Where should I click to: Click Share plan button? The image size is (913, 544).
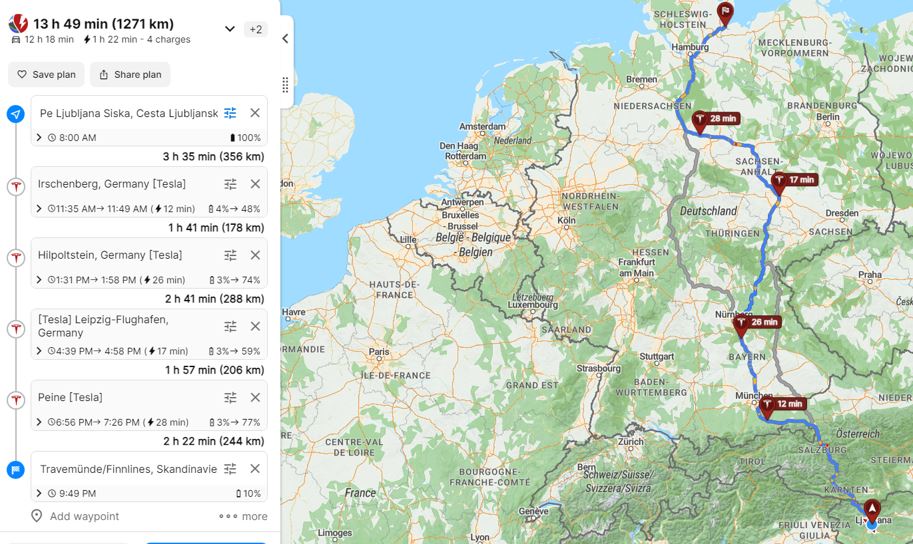tap(130, 75)
